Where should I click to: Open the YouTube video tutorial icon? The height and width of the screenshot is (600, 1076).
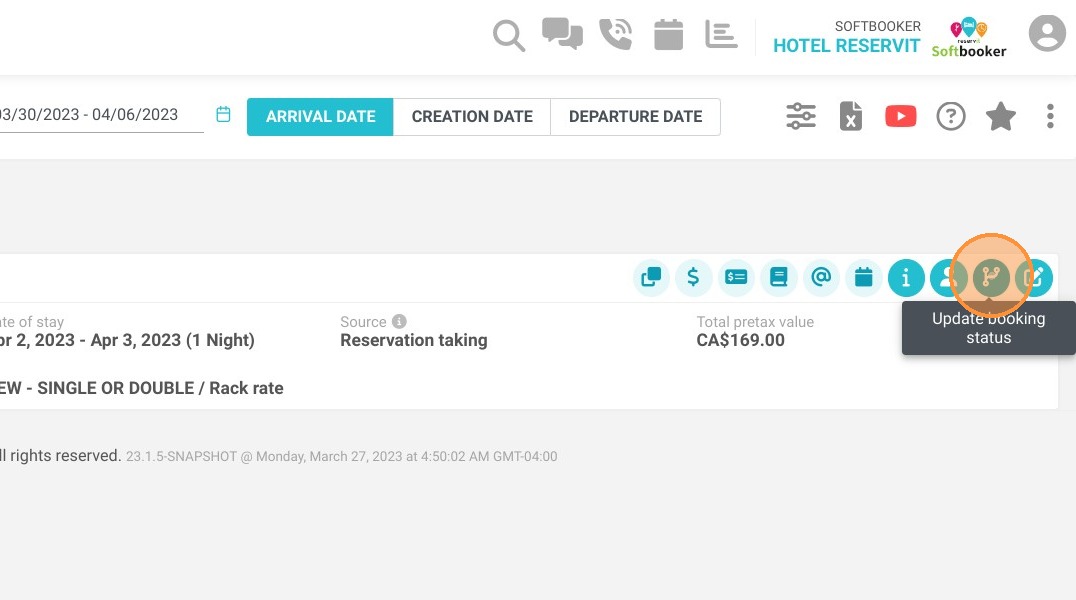[x=901, y=116]
